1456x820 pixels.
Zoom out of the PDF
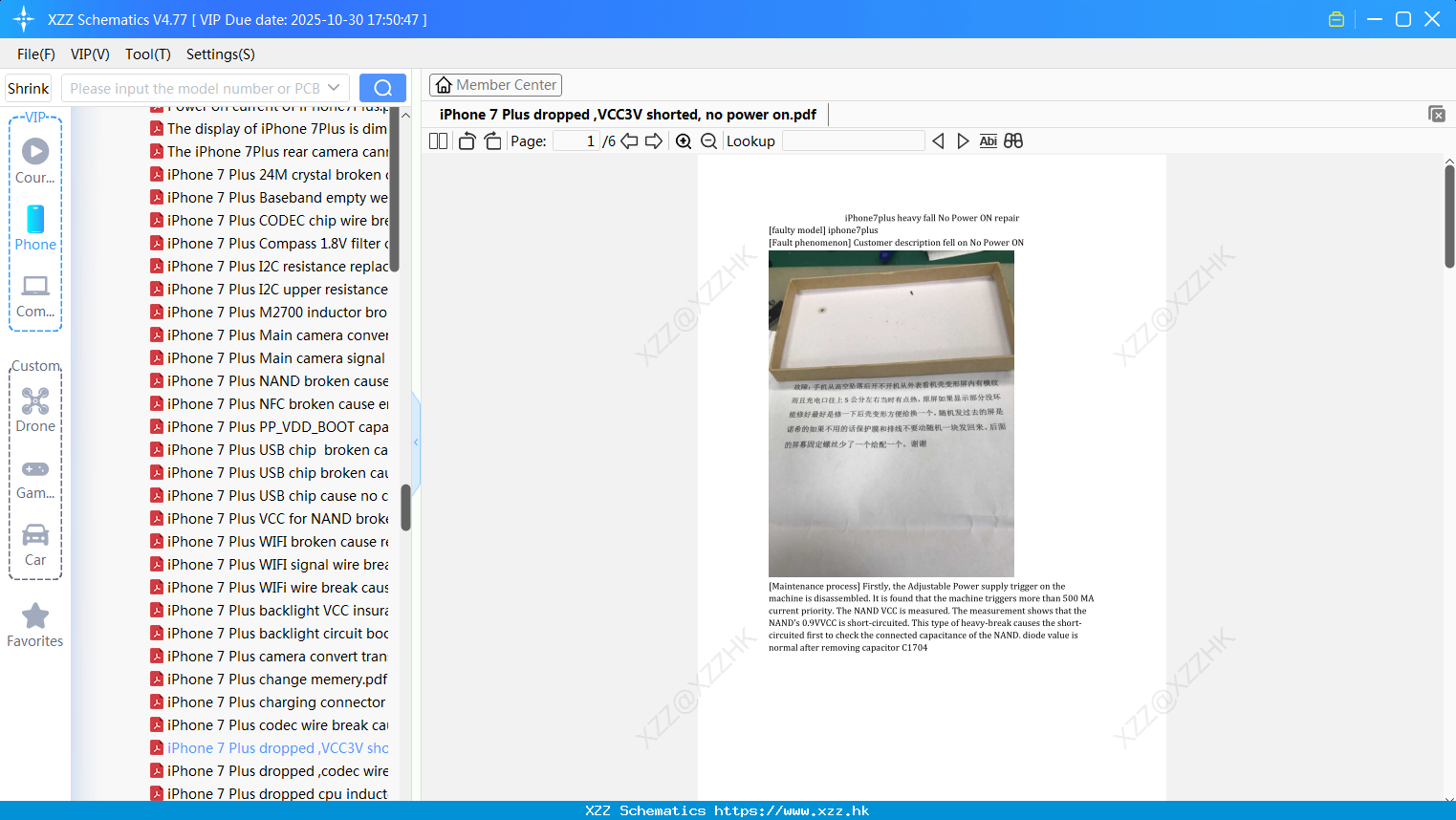[x=708, y=141]
